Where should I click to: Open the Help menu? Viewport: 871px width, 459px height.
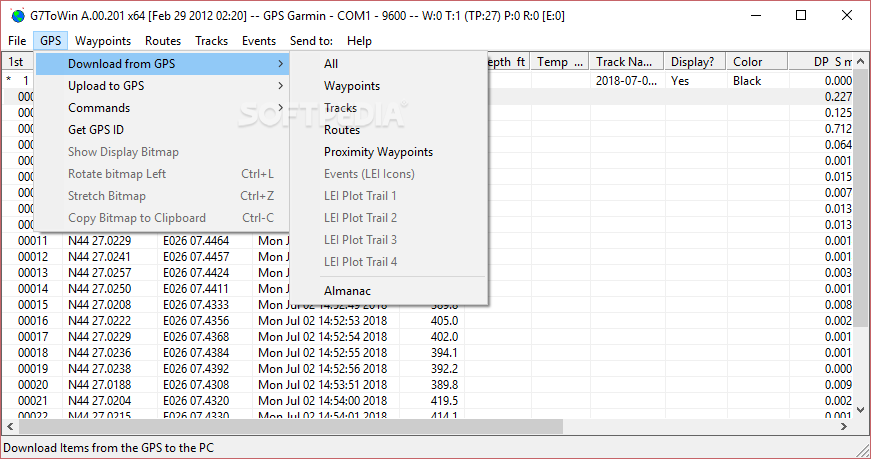(x=359, y=41)
